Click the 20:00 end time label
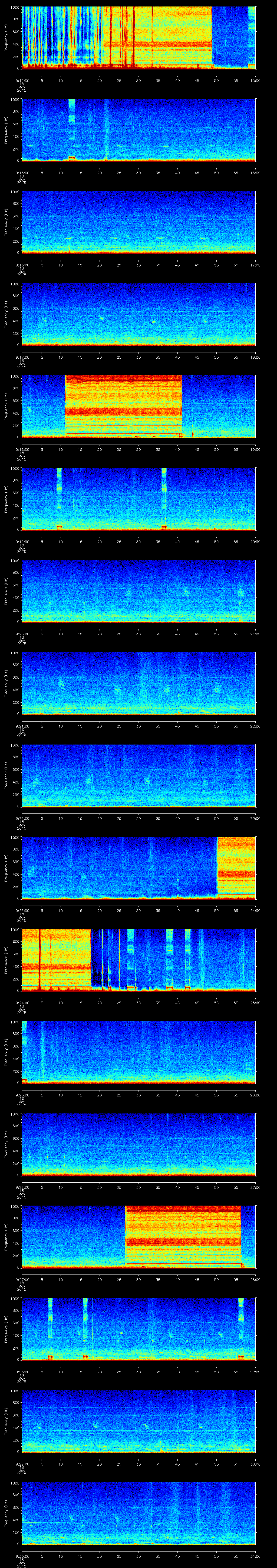Image resolution: width=277 pixels, height=1568 pixels. coord(256,542)
